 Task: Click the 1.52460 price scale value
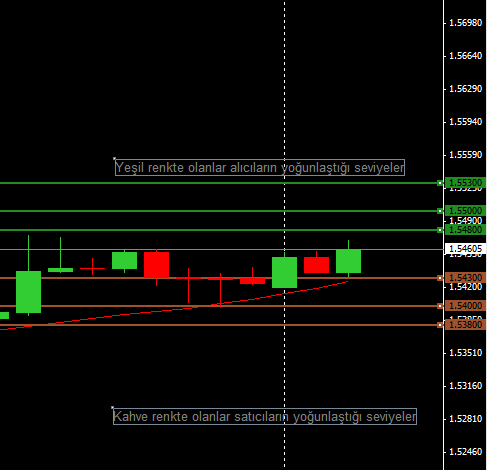click(x=465, y=452)
